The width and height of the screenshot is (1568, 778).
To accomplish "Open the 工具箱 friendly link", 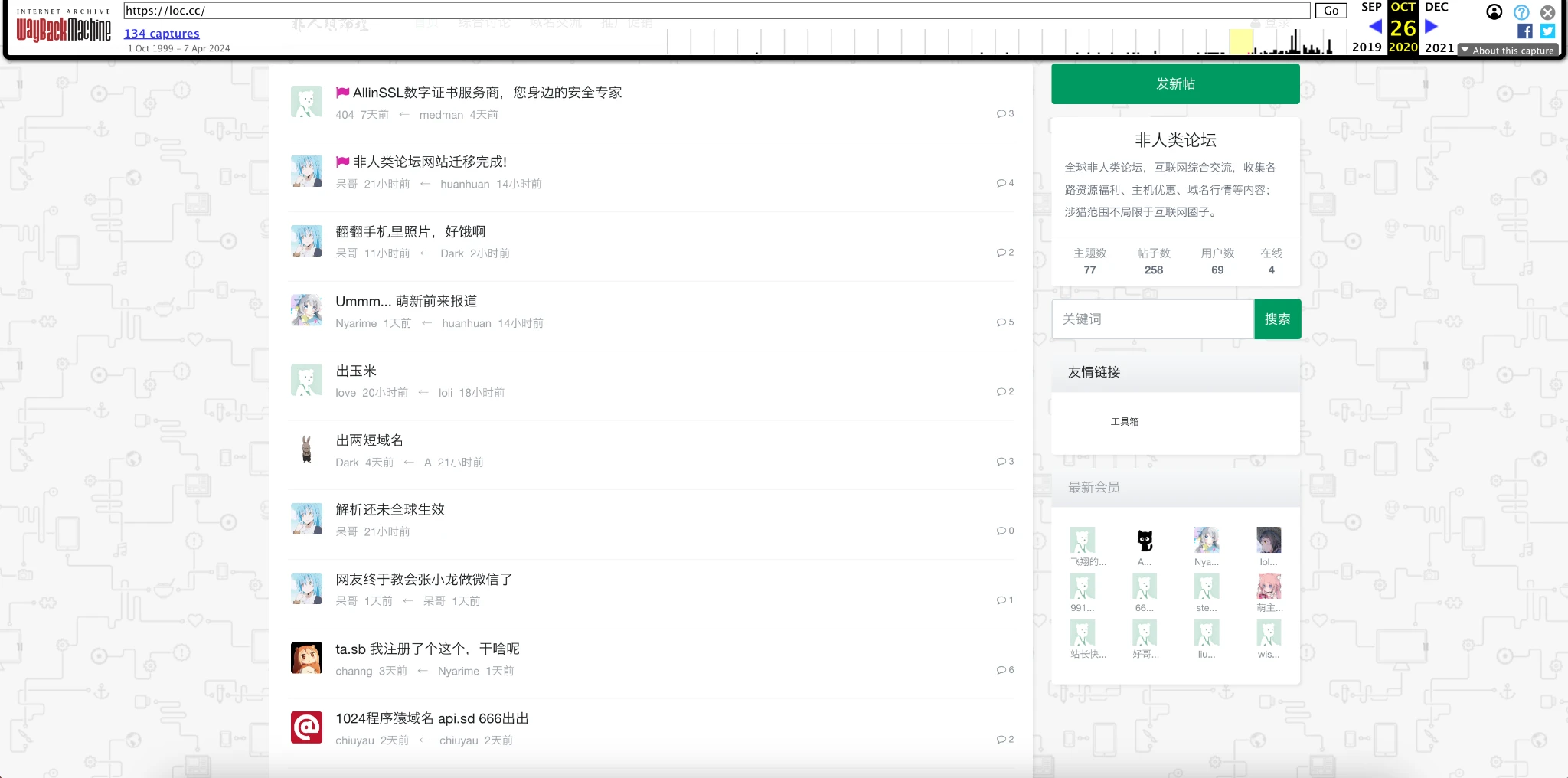I will 1124,422.
